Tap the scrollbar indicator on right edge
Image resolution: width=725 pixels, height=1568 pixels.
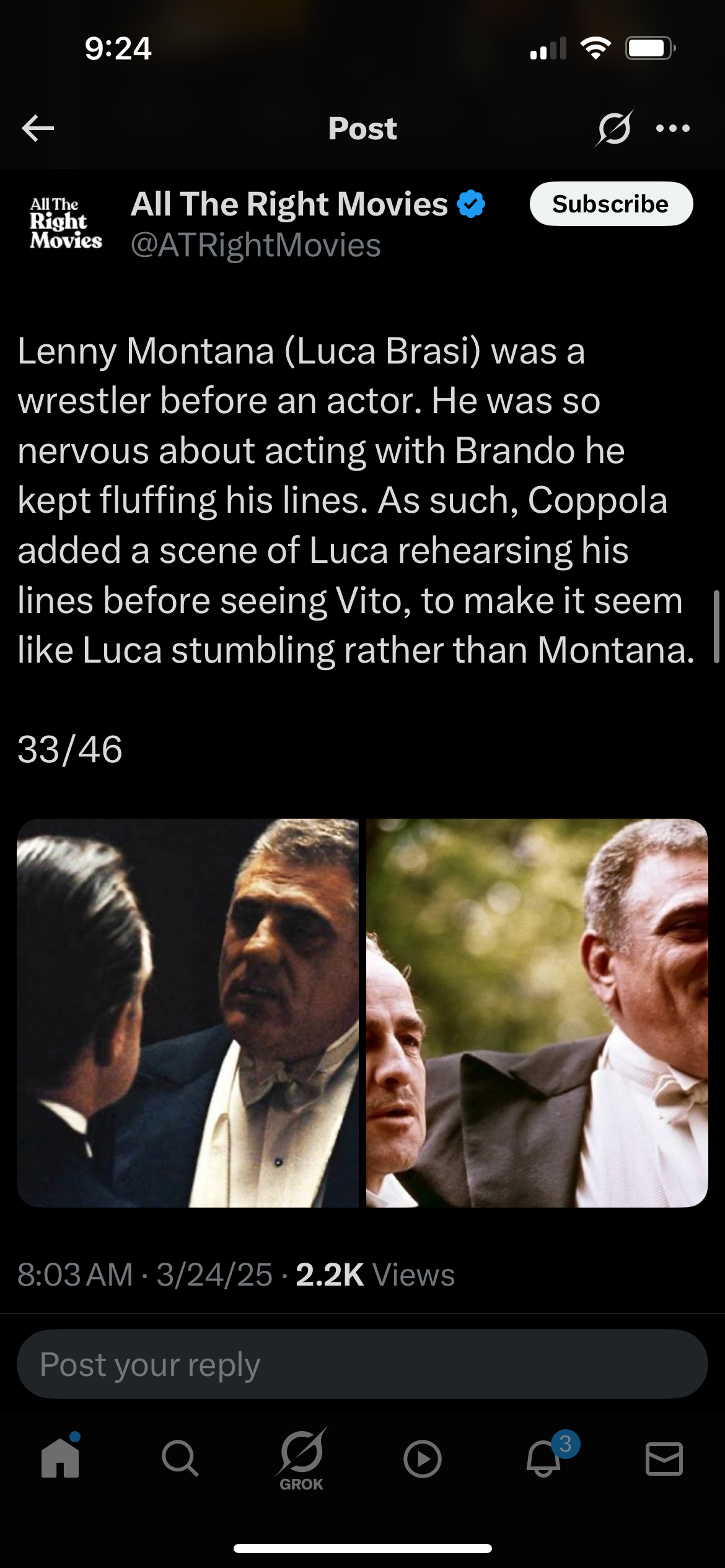click(x=716, y=627)
